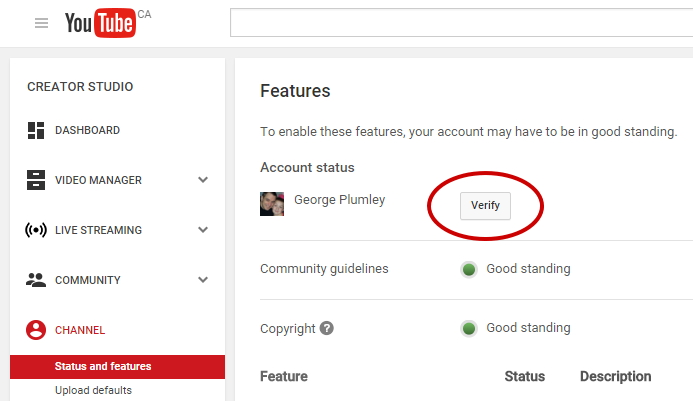The width and height of the screenshot is (693, 401).
Task: Click Good standing beside Community guidelines
Action: coord(528,269)
